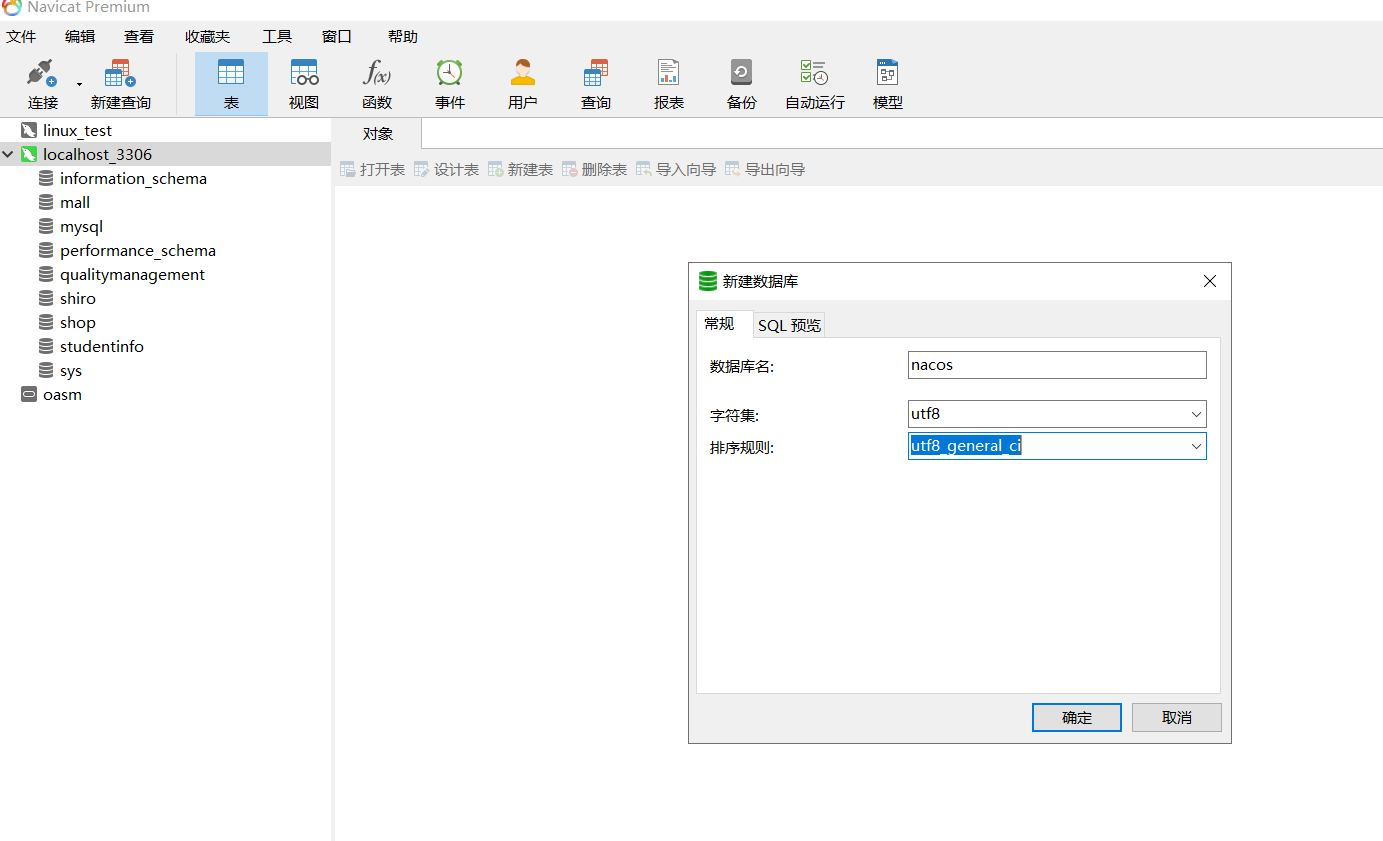This screenshot has height=841, width=1383.
Task: Click the Cancel (取消) button
Action: [x=1177, y=717]
